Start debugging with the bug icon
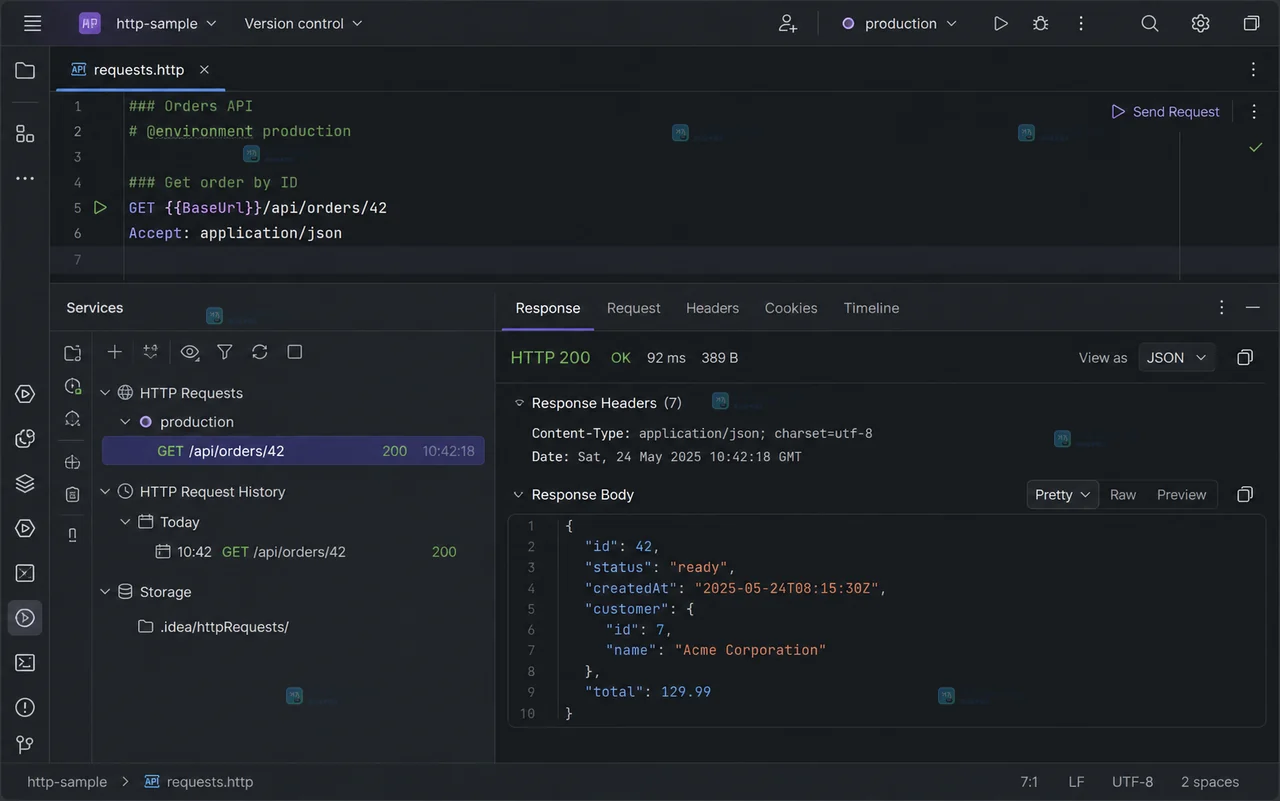 click(1040, 23)
